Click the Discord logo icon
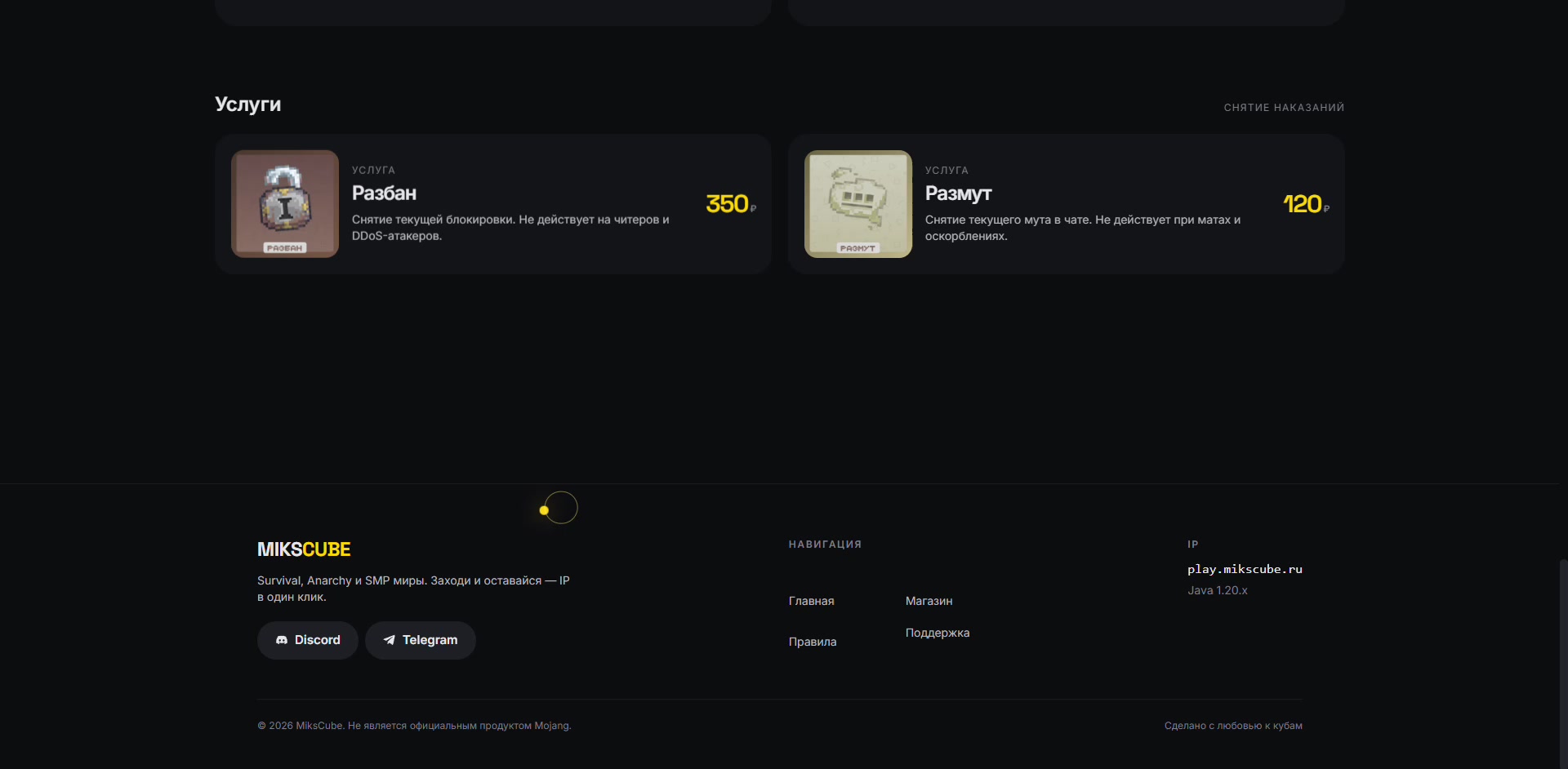1568x769 pixels. point(282,640)
